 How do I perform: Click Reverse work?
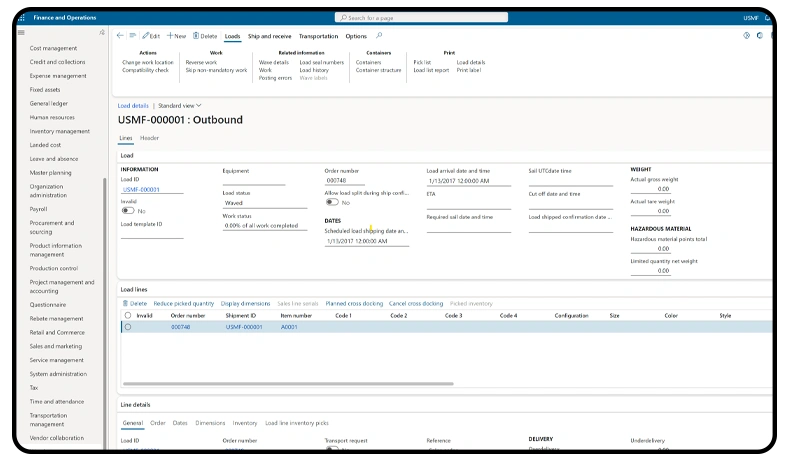coord(201,62)
